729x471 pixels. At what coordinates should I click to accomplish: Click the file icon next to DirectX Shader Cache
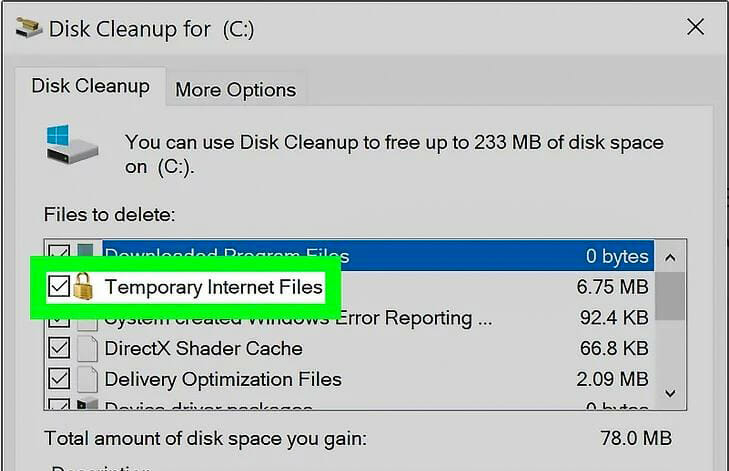(x=87, y=349)
